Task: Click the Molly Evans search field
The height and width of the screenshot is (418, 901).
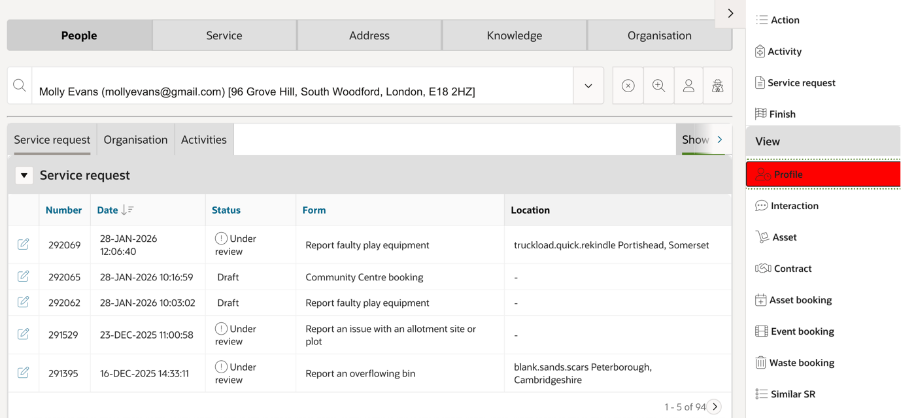Action: pyautogui.click(x=300, y=91)
